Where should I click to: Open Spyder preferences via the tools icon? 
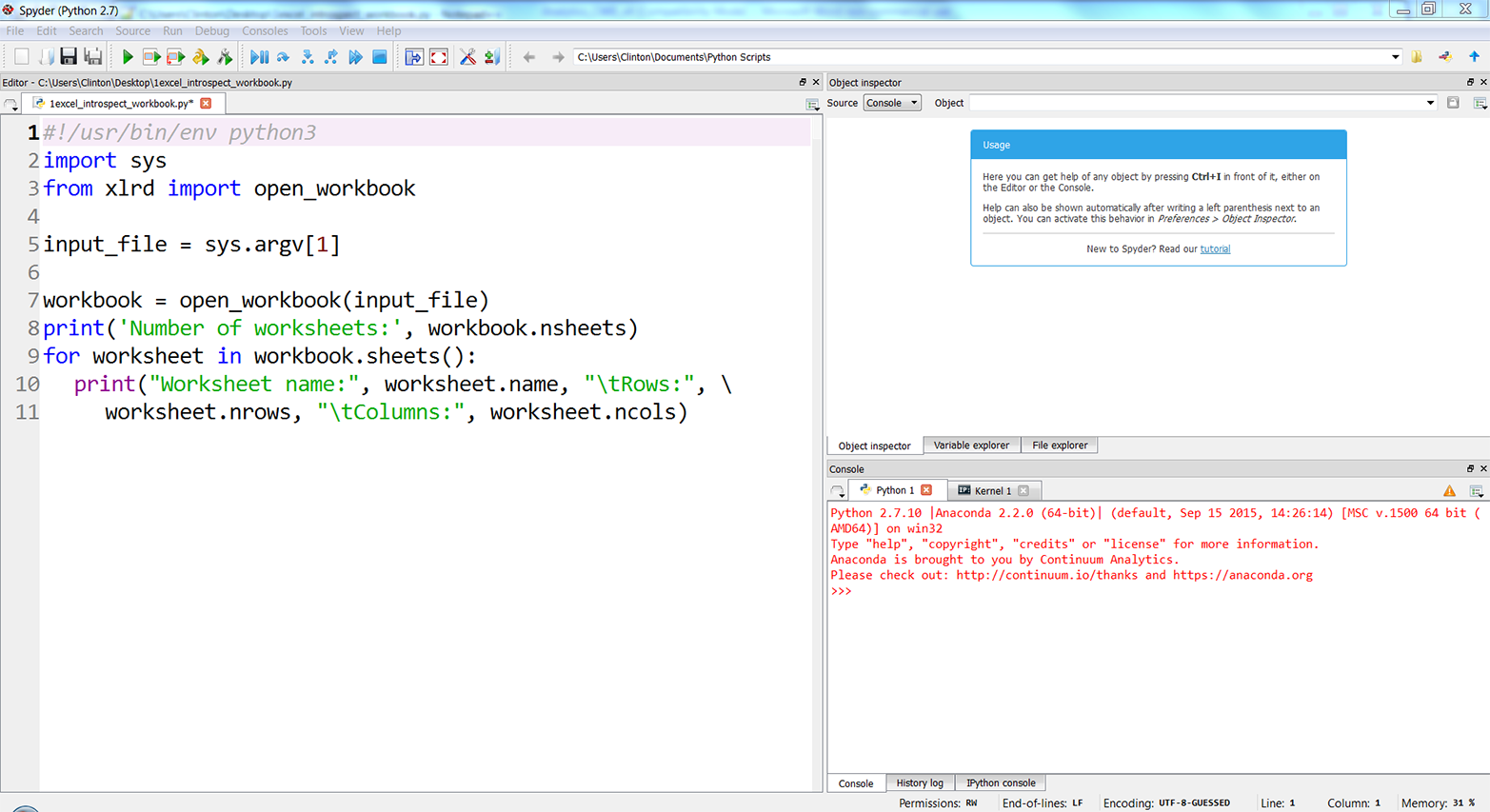point(467,56)
